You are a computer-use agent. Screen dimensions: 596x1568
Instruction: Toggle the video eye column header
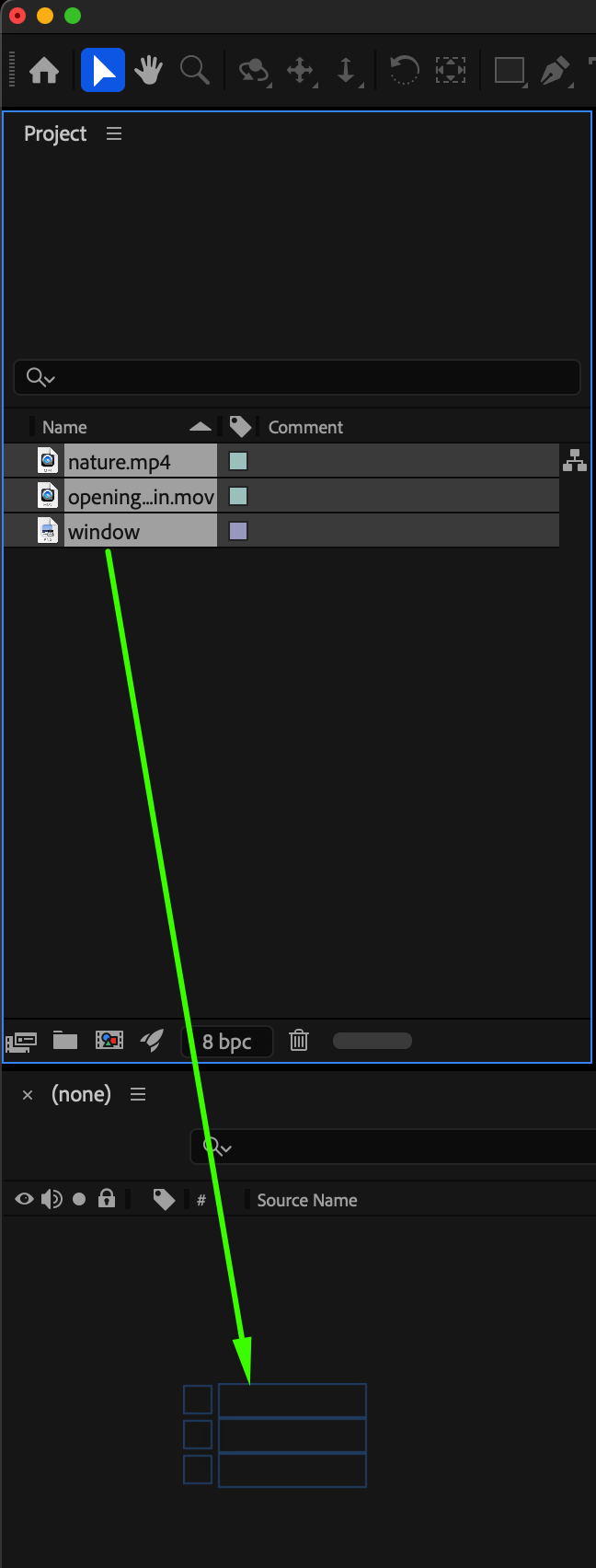point(25,1199)
